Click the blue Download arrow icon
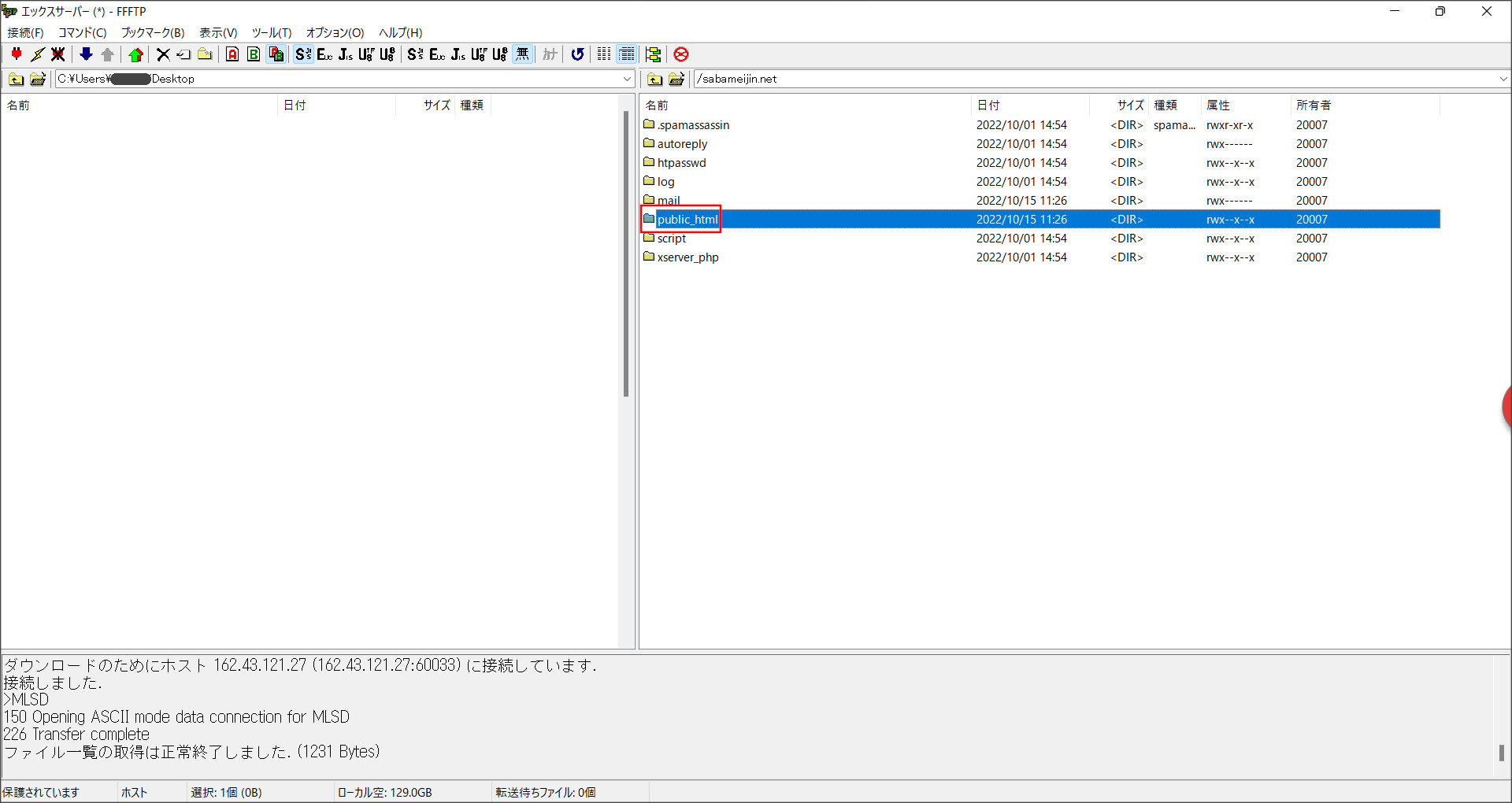The image size is (1512, 803). point(86,54)
